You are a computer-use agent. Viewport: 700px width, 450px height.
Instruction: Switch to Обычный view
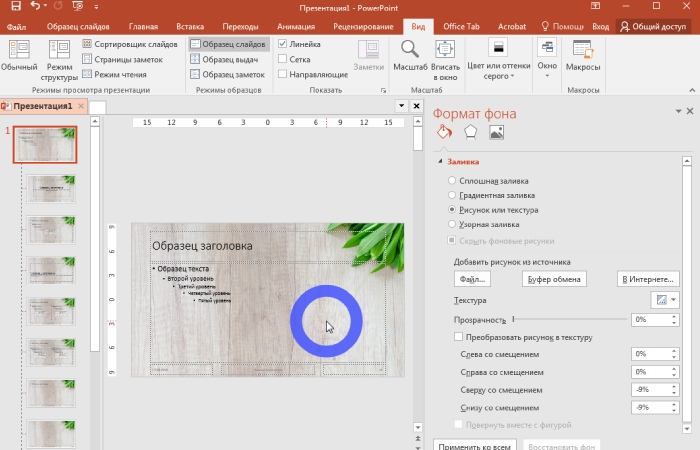coord(19,55)
